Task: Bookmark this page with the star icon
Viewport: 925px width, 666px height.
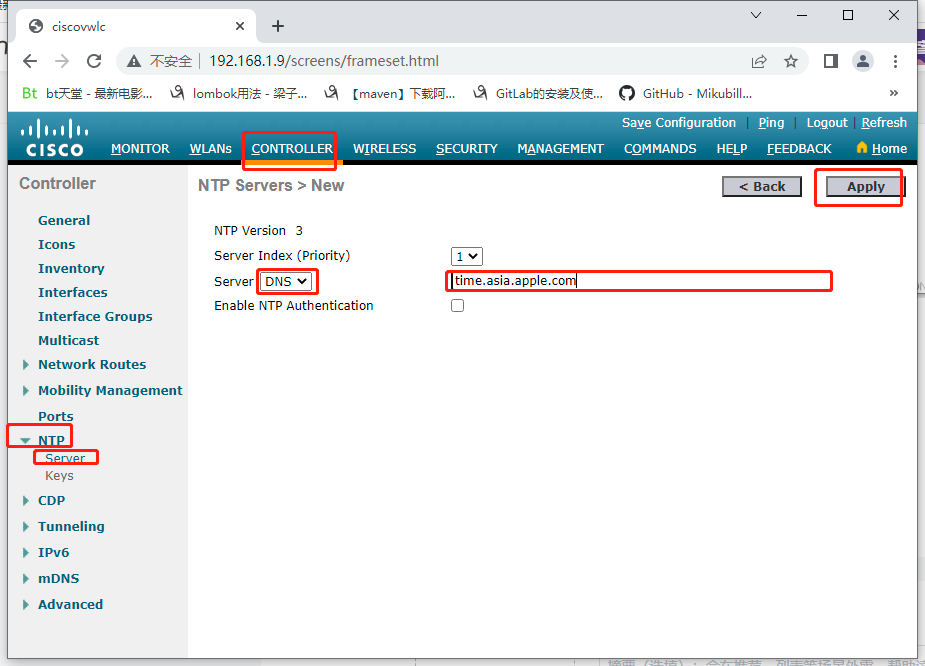Action: [x=791, y=60]
